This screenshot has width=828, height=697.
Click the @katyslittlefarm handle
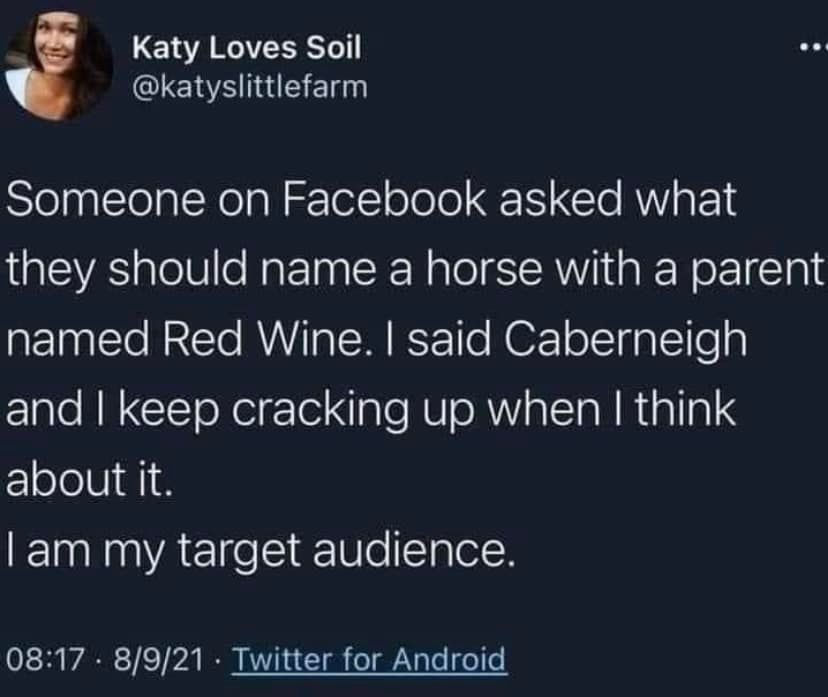250,88
